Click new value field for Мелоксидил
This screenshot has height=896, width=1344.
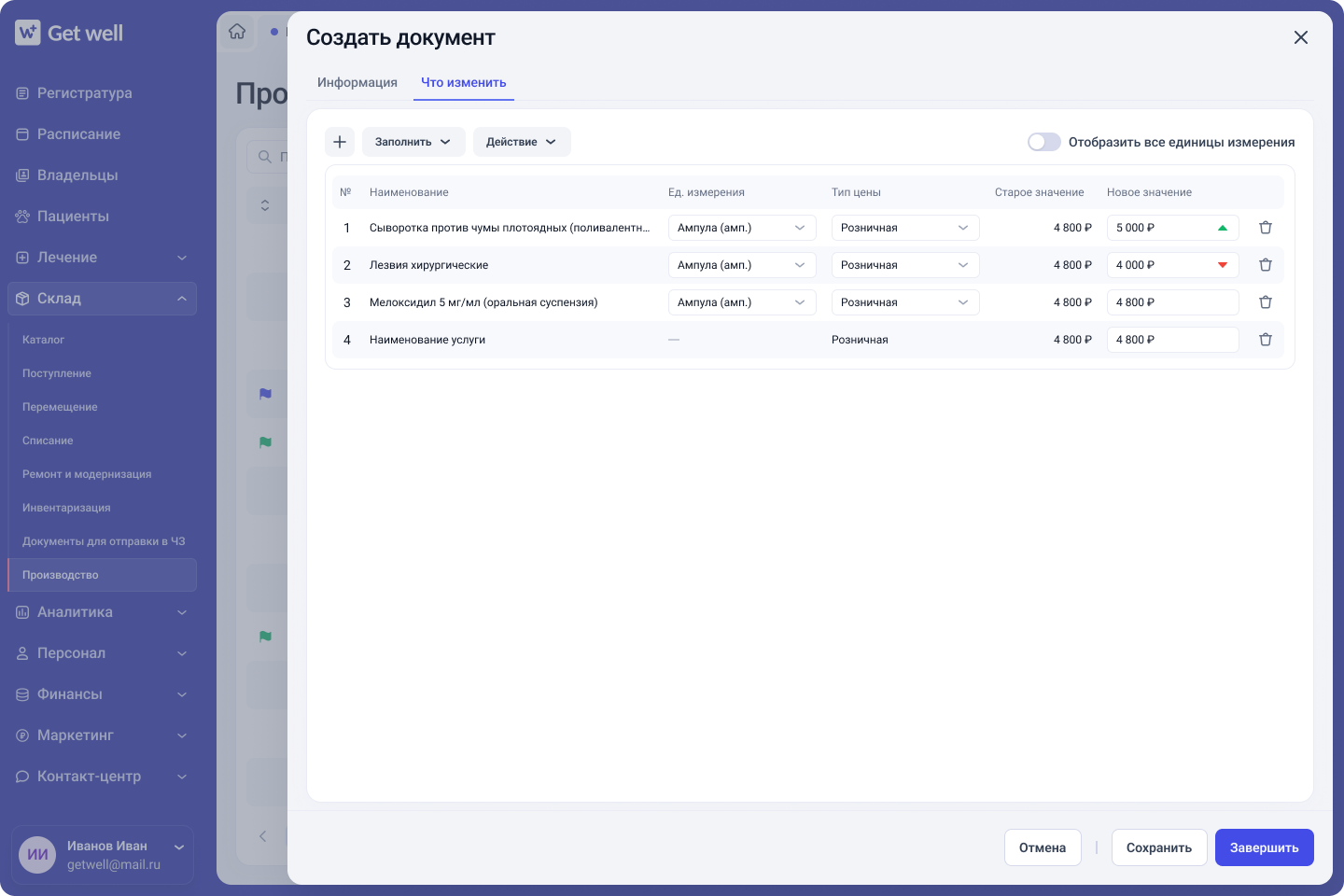pos(1173,302)
